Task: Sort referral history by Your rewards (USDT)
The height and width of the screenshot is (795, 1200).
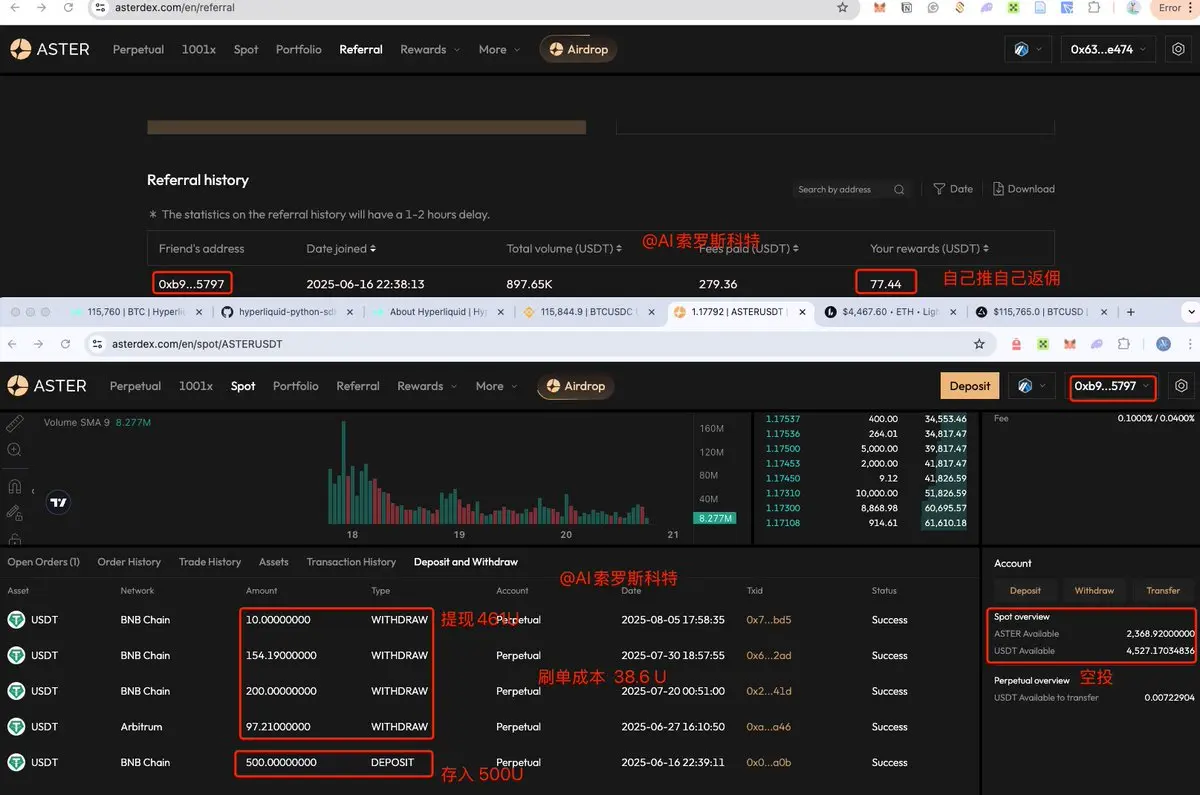Action: coord(929,248)
